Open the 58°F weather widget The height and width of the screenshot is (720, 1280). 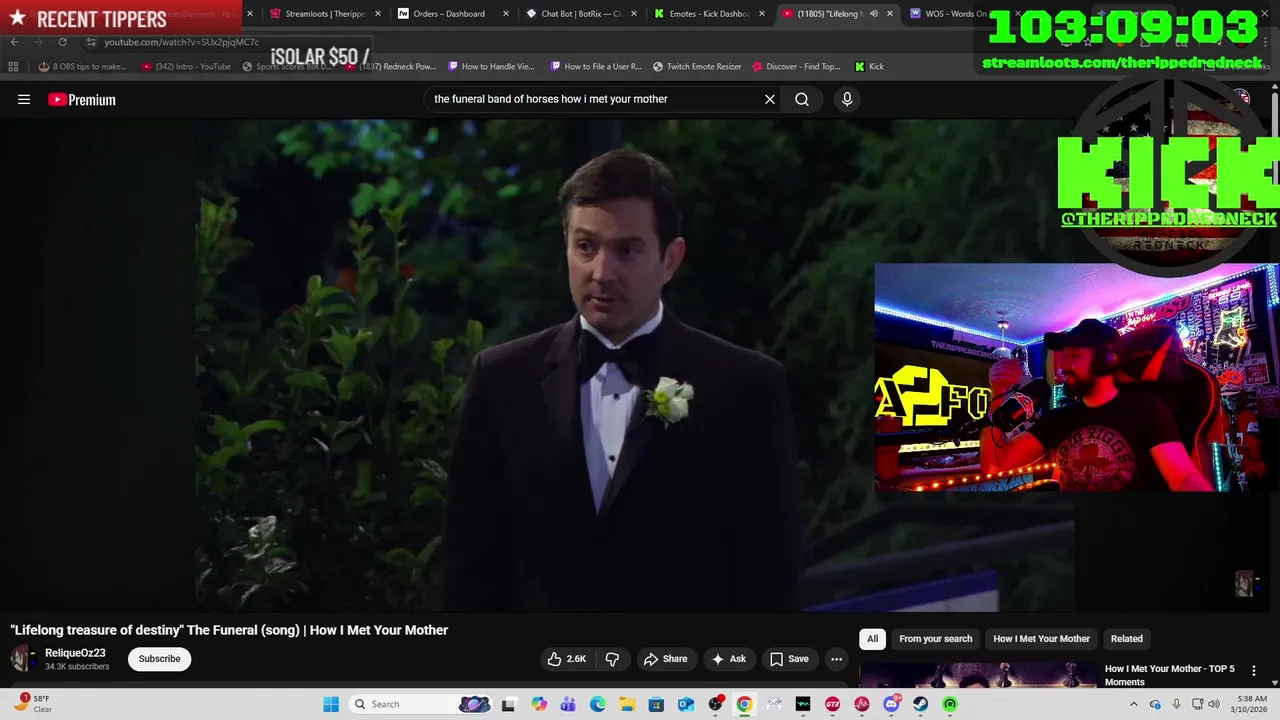(32, 704)
